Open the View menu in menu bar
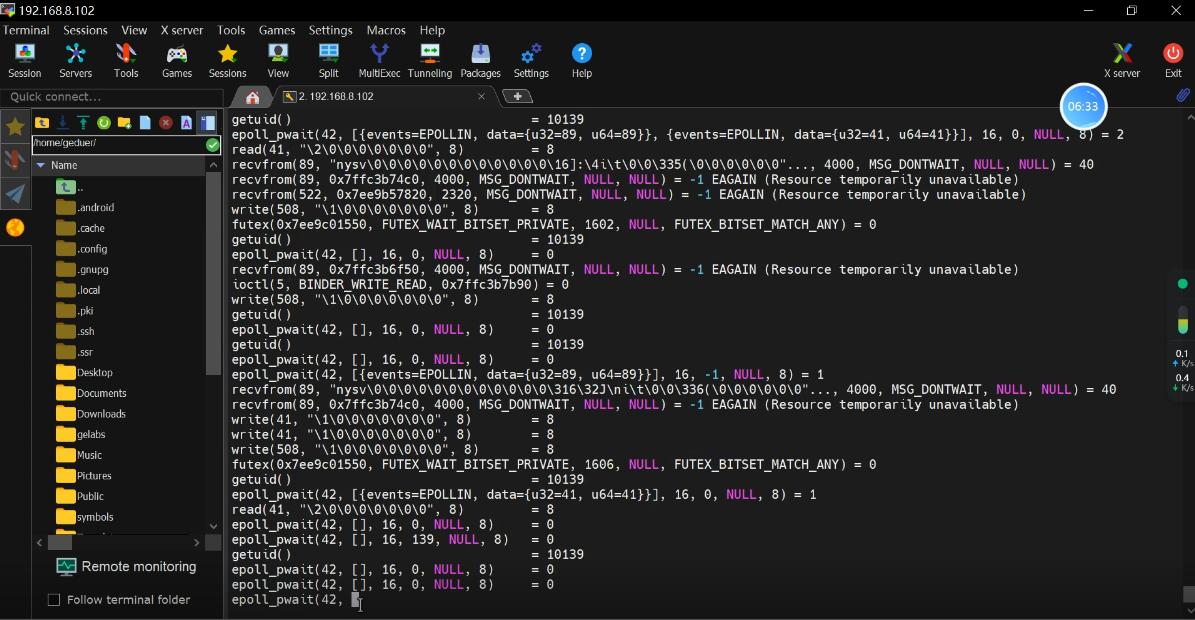This screenshot has height=620, width=1195. pyautogui.click(x=134, y=30)
